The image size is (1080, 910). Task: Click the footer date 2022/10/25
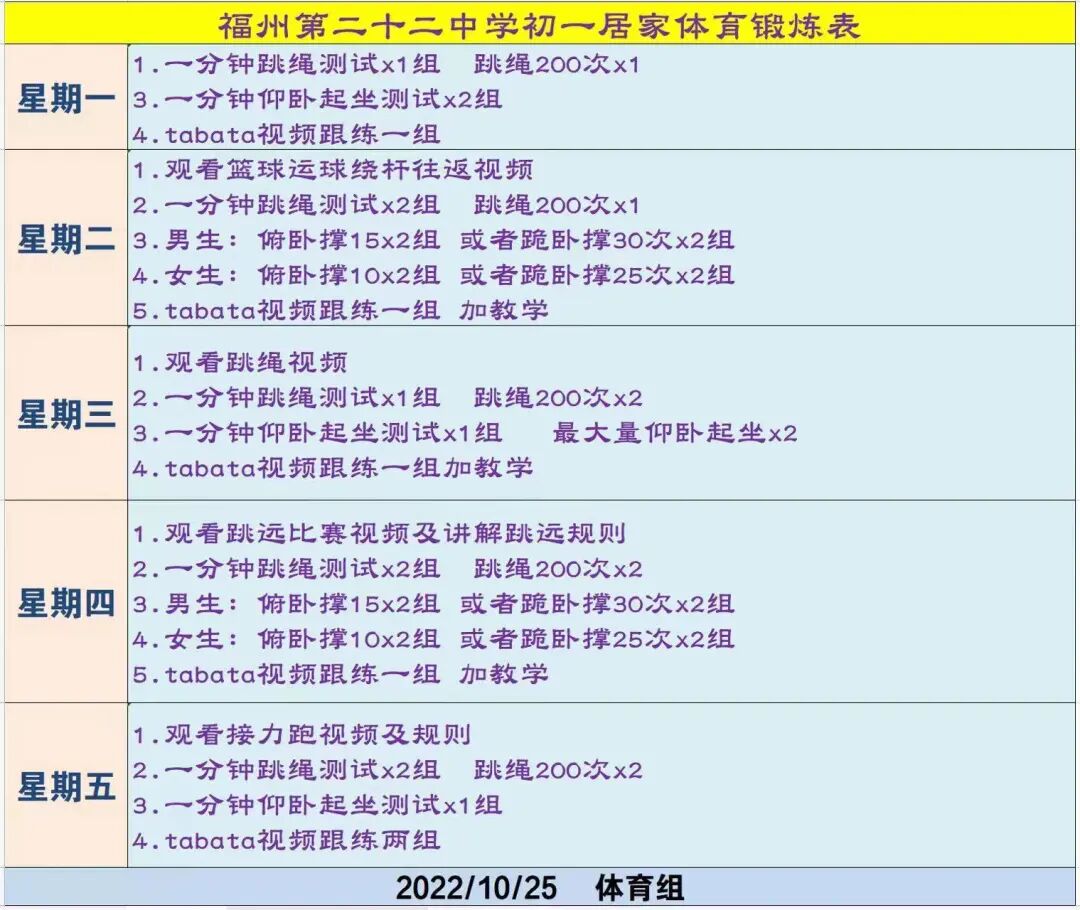(x=477, y=887)
